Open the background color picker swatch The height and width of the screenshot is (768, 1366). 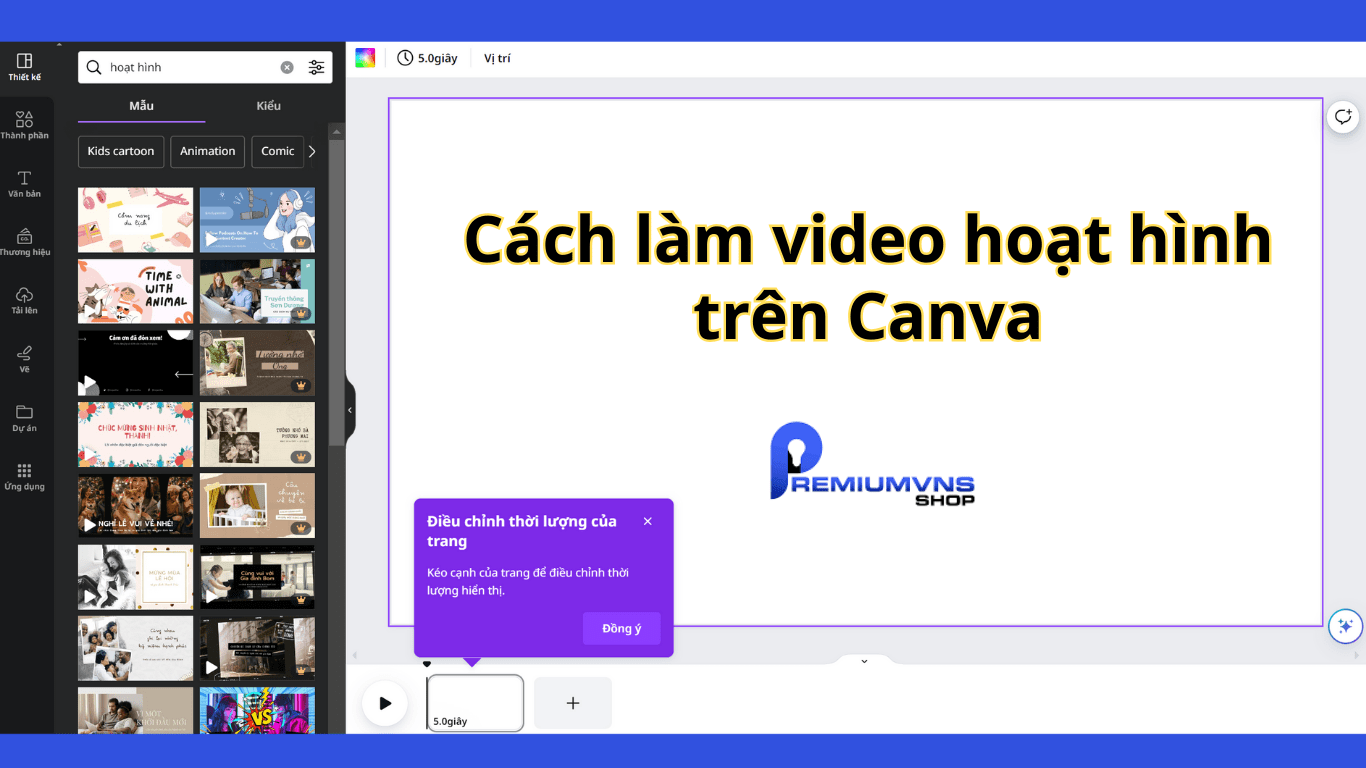[365, 57]
